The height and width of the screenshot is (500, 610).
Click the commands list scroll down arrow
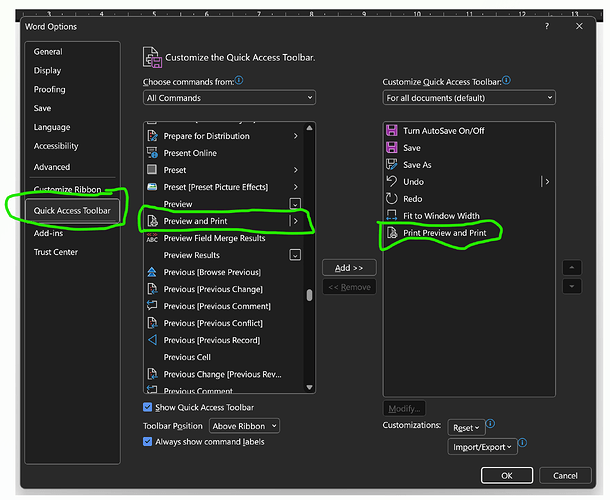pos(309,387)
